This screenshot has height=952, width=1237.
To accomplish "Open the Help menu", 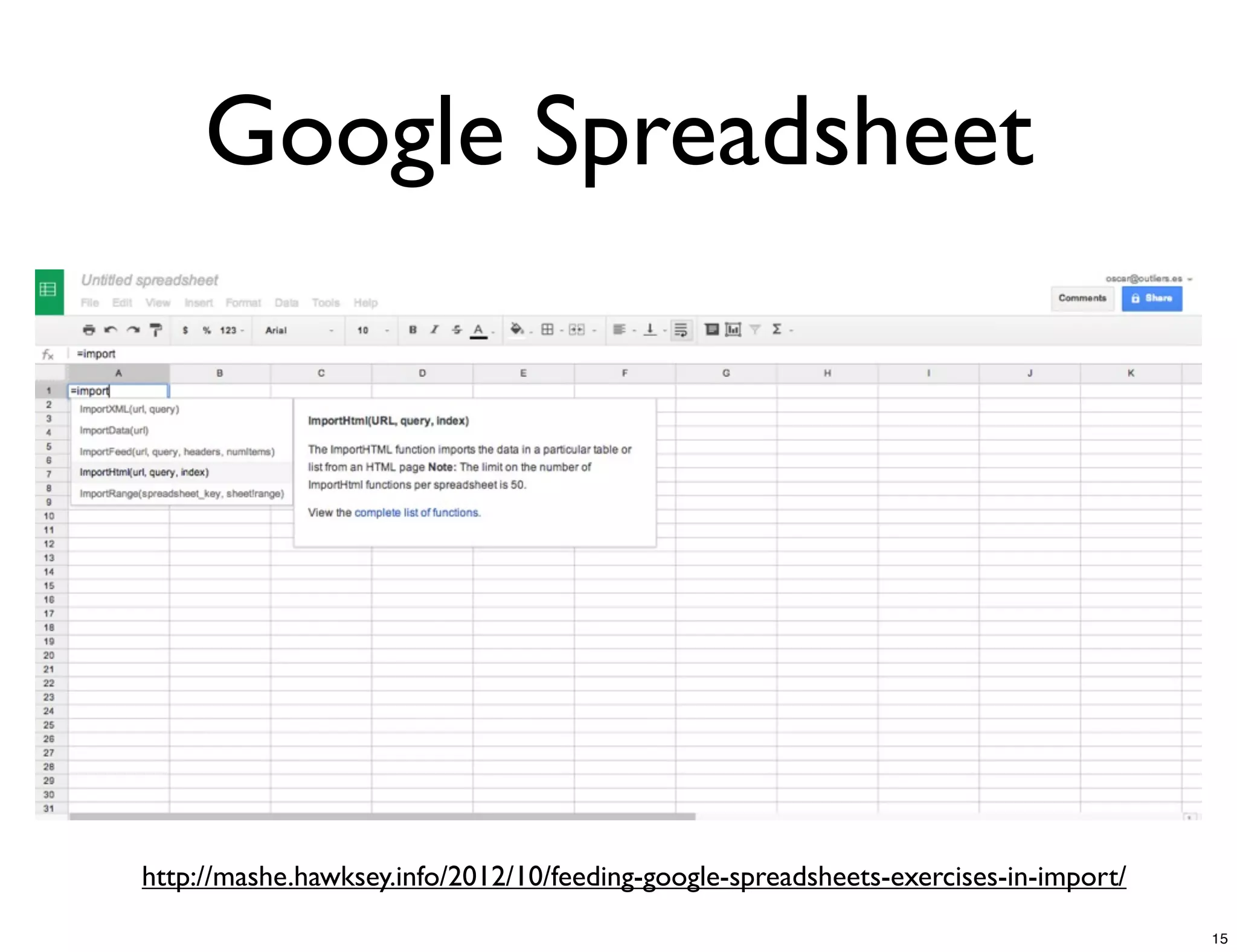I will pyautogui.click(x=365, y=303).
